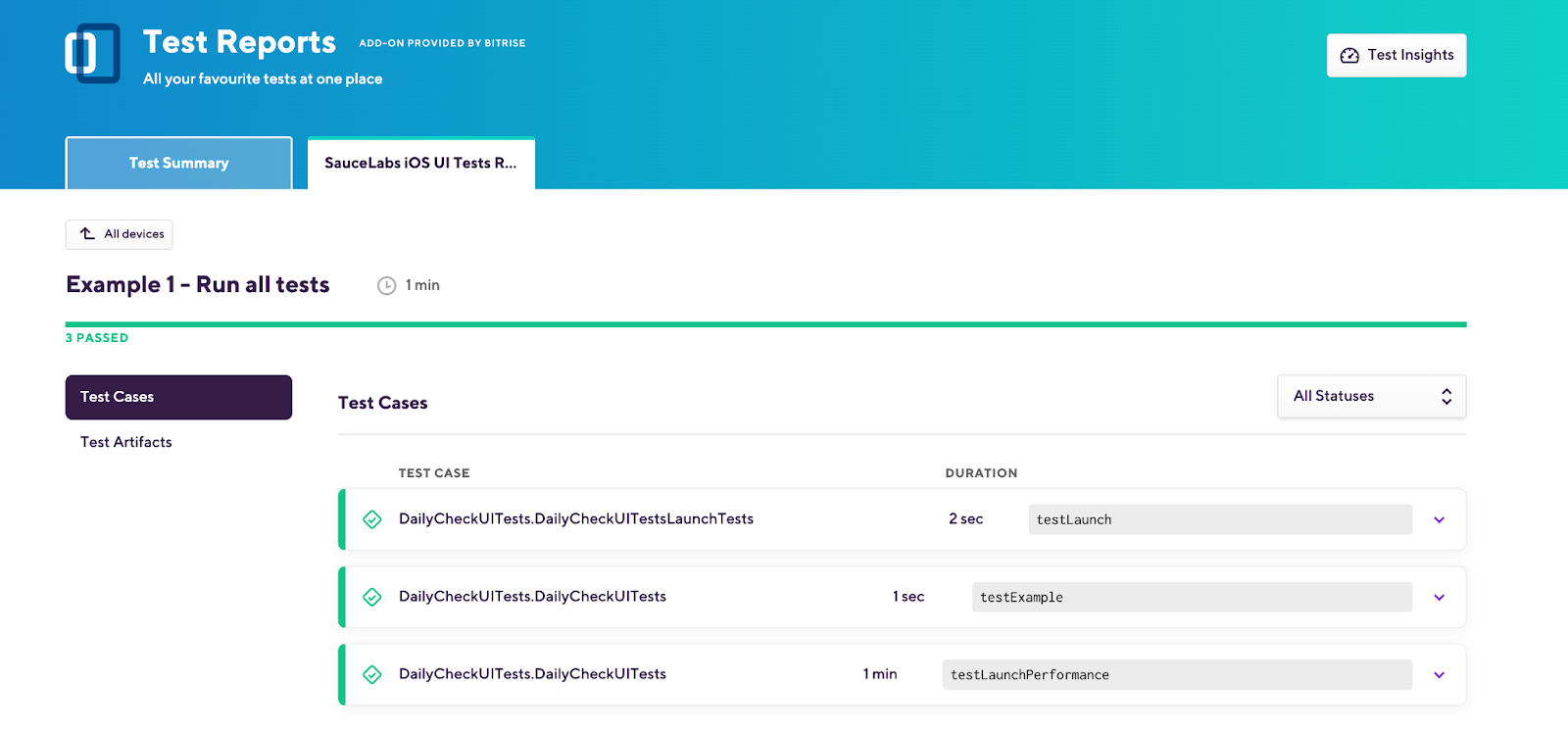
Task: Select Test Cases in the sidebar
Action: coord(178,397)
